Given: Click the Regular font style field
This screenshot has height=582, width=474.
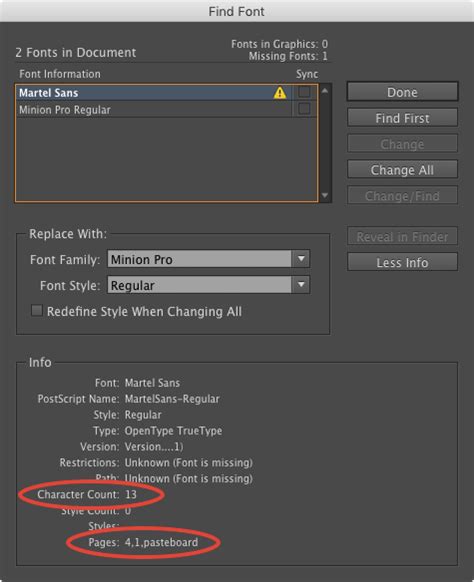Looking at the screenshot, I should (x=199, y=285).
